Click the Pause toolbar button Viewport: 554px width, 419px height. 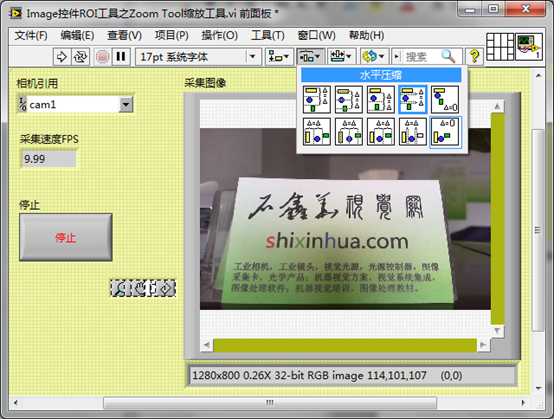(x=121, y=57)
